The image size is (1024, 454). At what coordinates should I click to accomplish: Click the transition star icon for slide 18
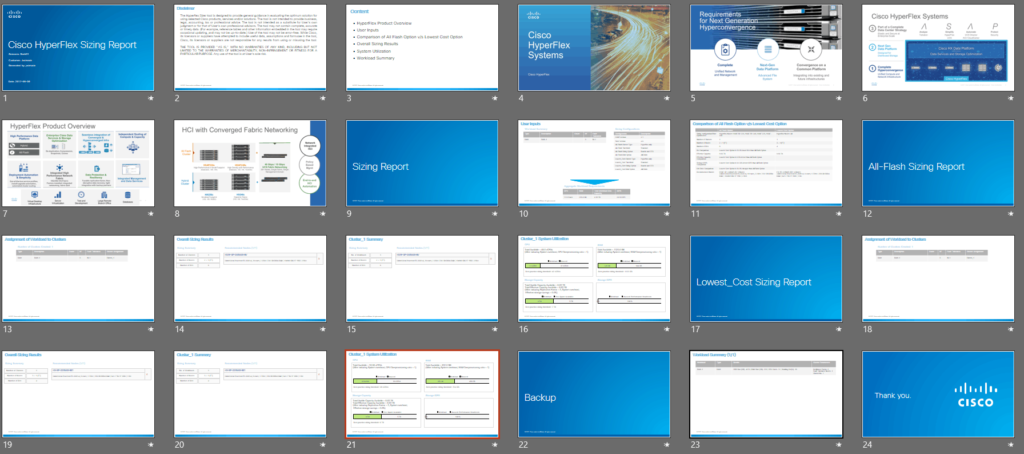[x=1011, y=329]
